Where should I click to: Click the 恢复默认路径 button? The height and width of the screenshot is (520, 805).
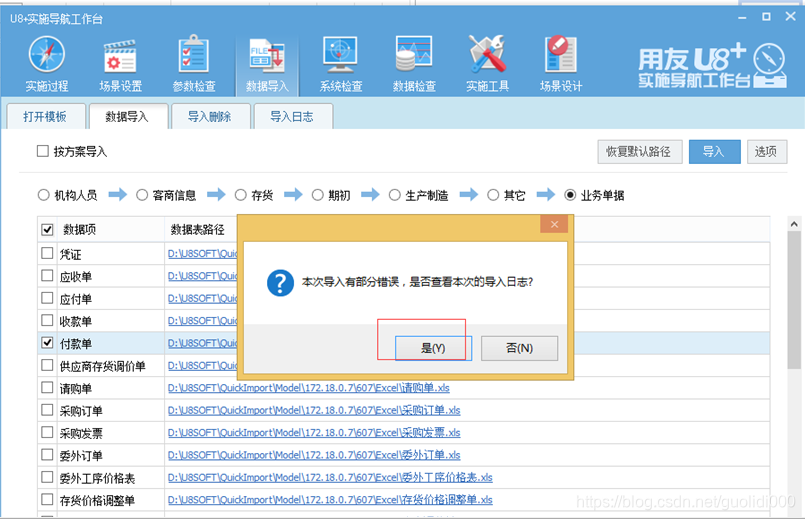(640, 152)
